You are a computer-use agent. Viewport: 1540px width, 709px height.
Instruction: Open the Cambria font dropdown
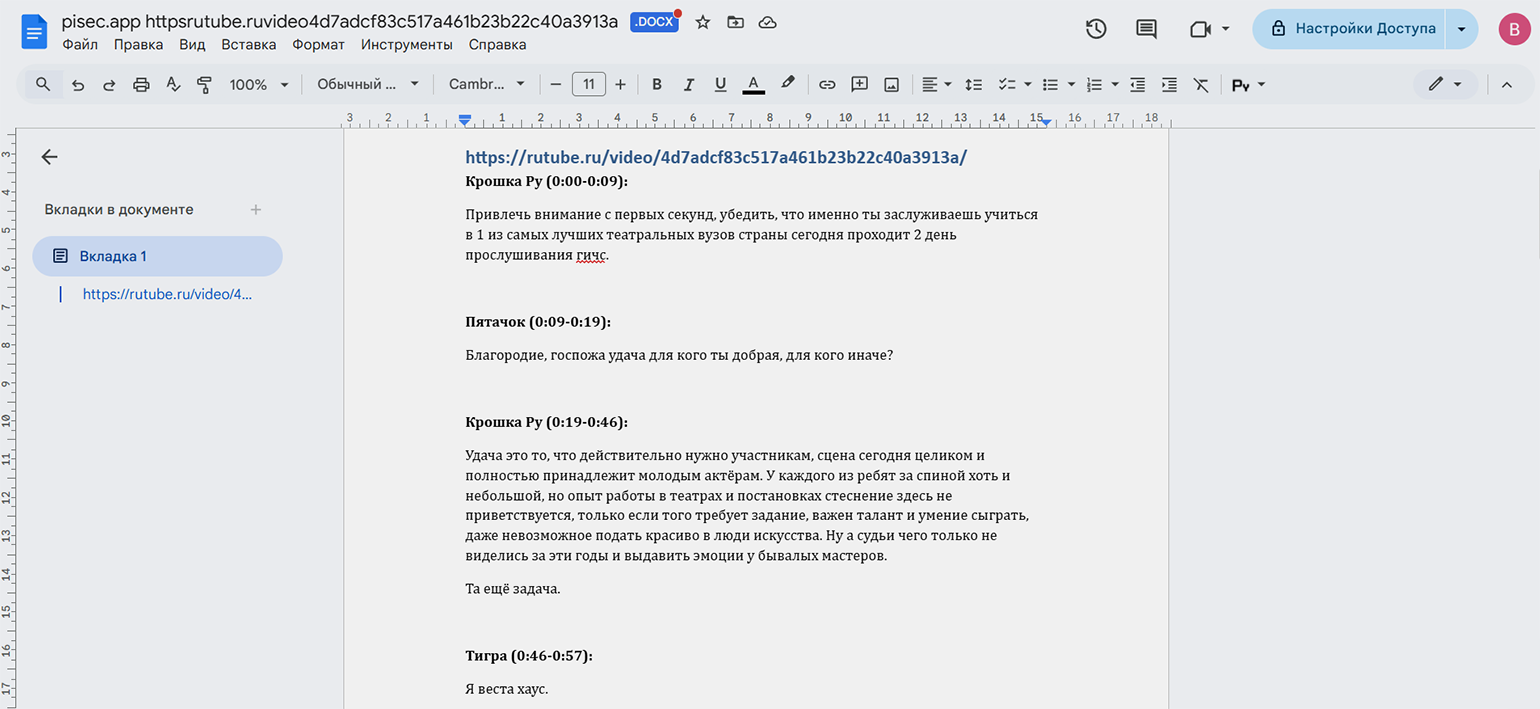point(487,85)
